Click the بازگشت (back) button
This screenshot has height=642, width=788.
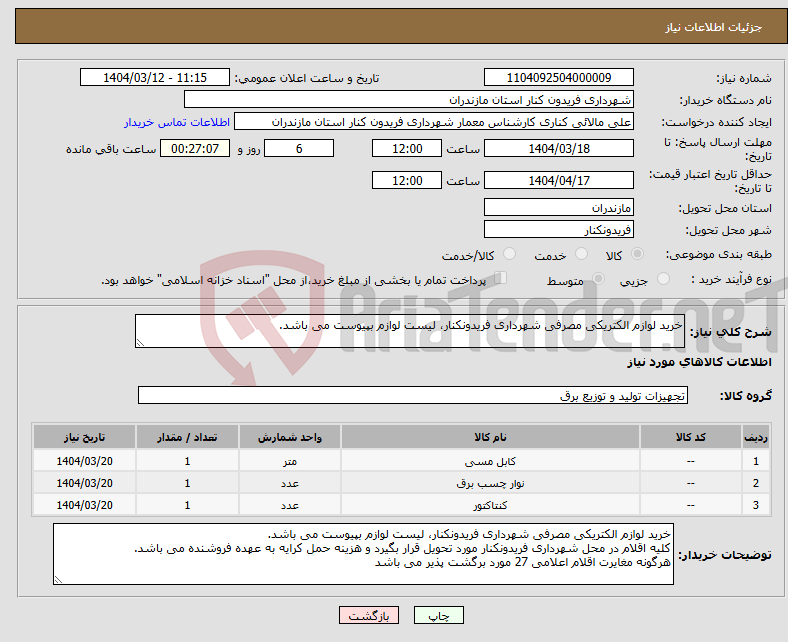369,615
